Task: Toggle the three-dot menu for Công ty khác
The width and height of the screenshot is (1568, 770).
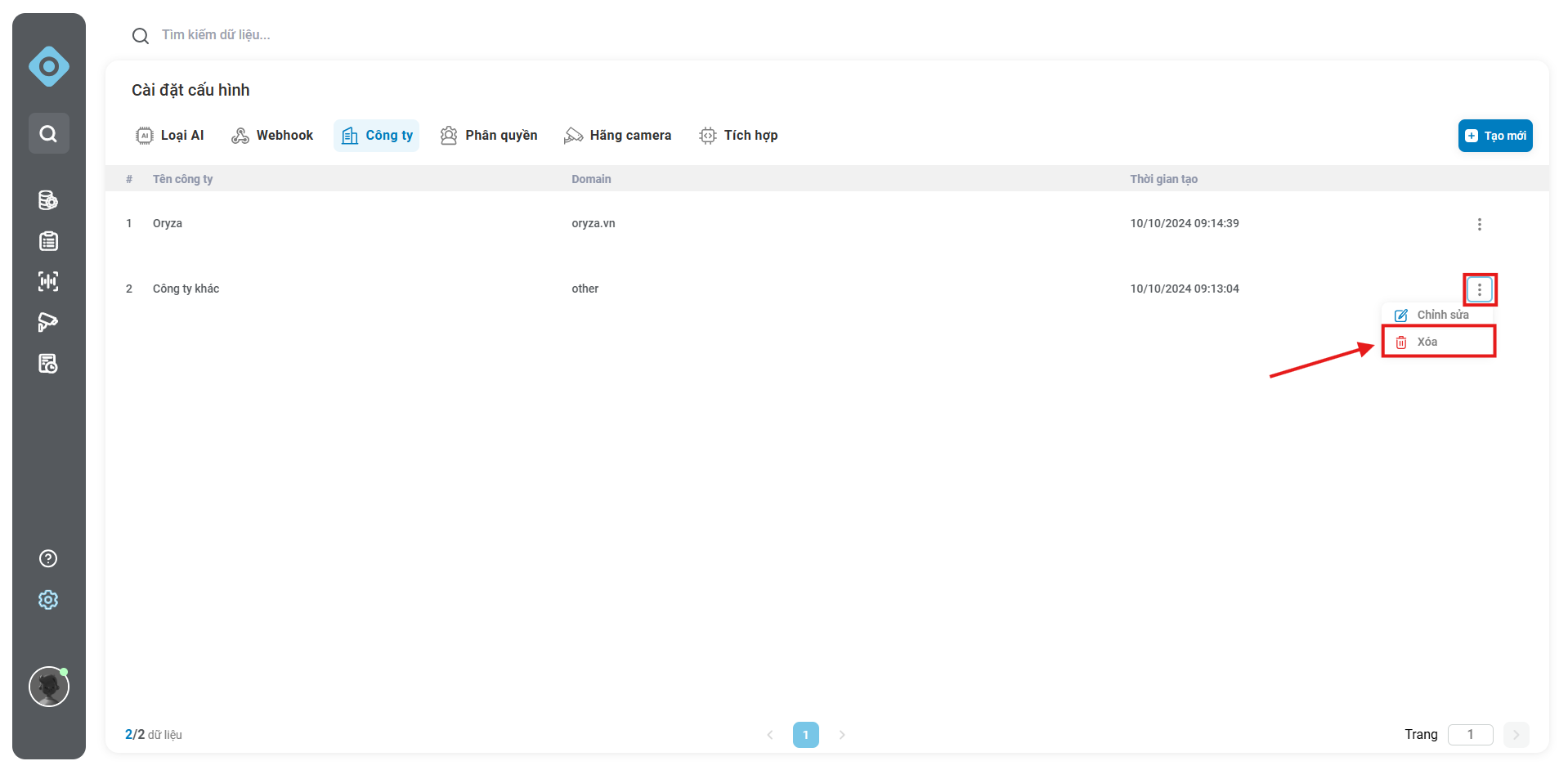Action: click(x=1480, y=289)
